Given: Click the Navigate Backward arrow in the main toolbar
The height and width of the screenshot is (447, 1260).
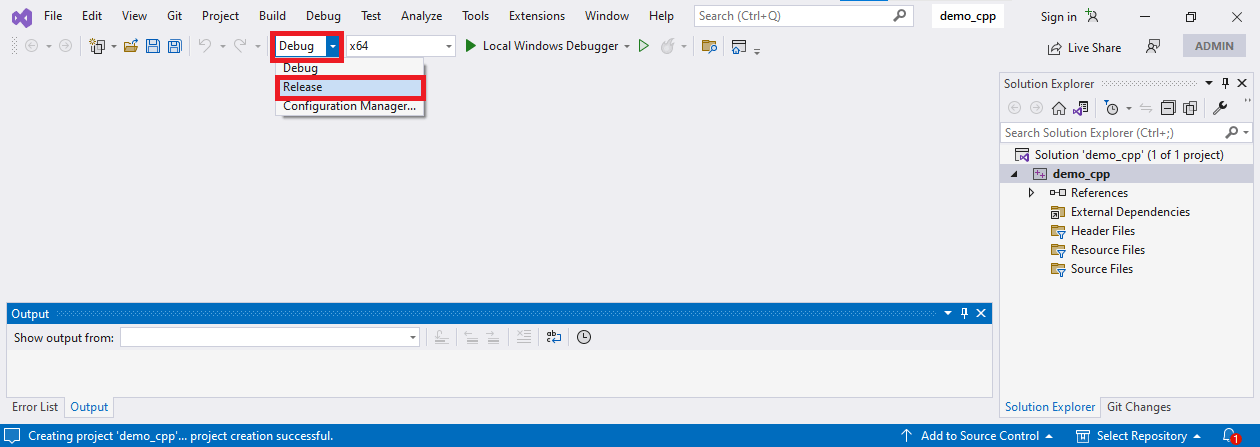Looking at the screenshot, I should tap(31, 46).
